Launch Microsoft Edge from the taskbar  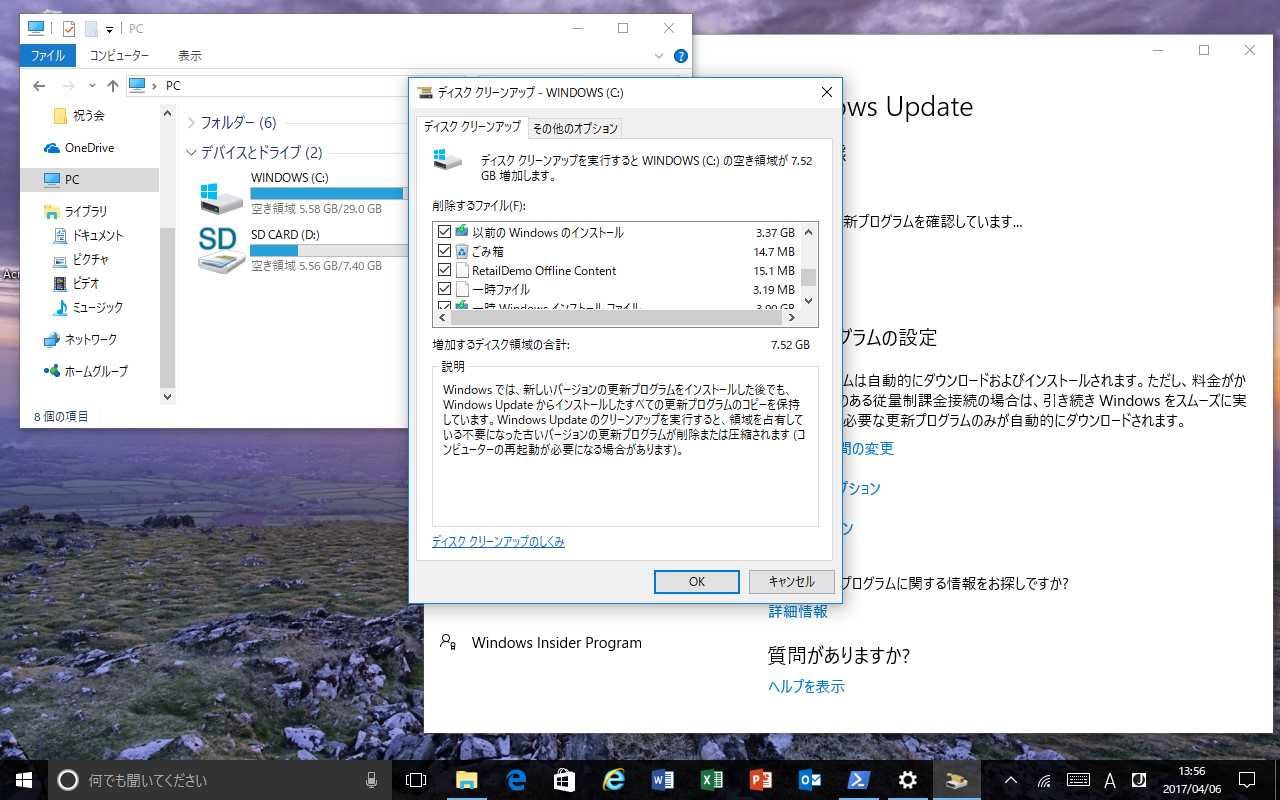click(x=516, y=780)
